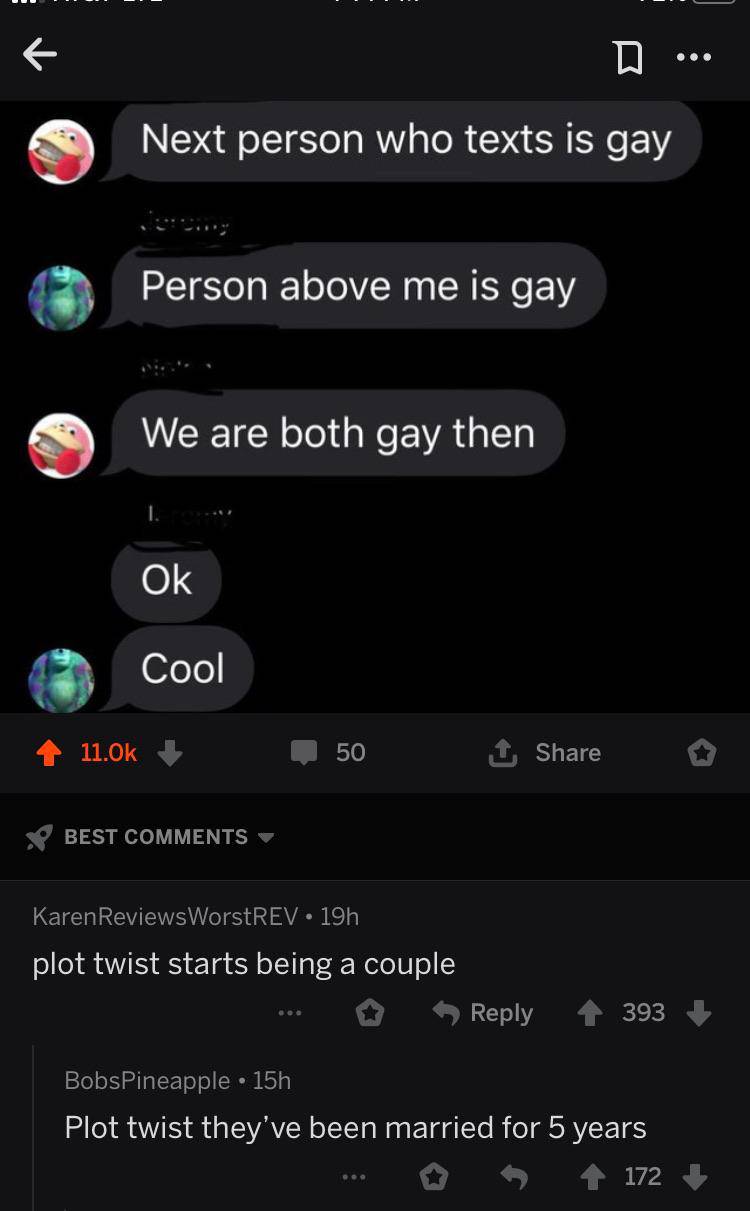Viewport: 750px width, 1211px height.
Task: Open KarenReviewsWorstREV's profile
Action: point(166,916)
